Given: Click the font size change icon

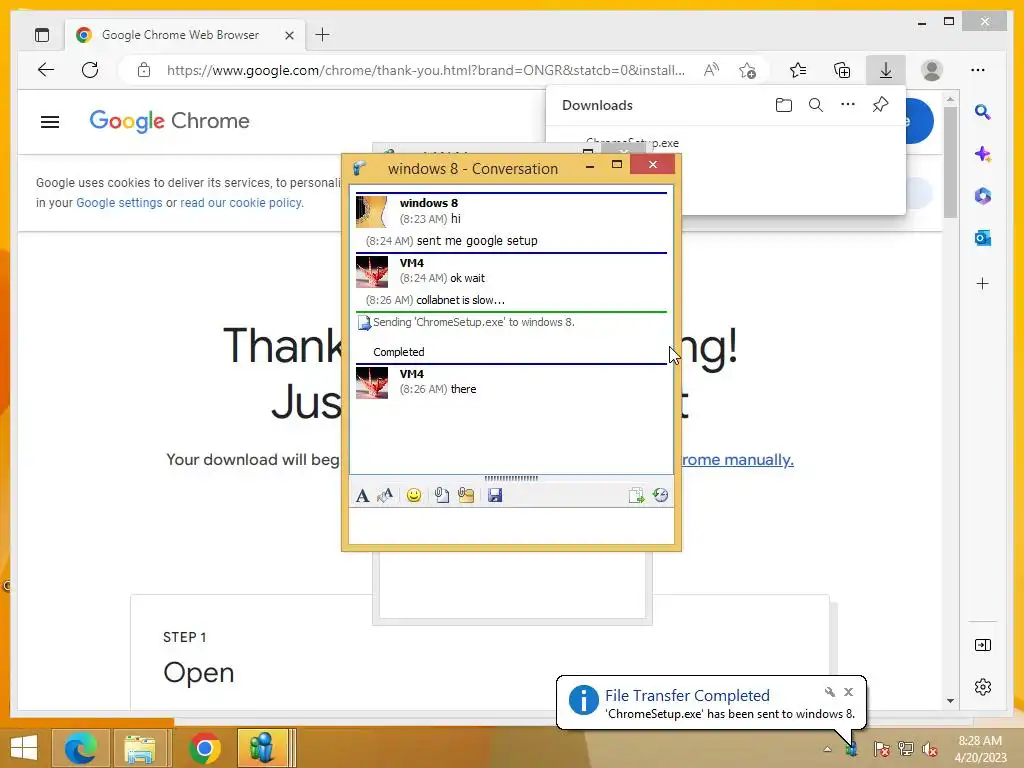Looking at the screenshot, I should pos(385,496).
